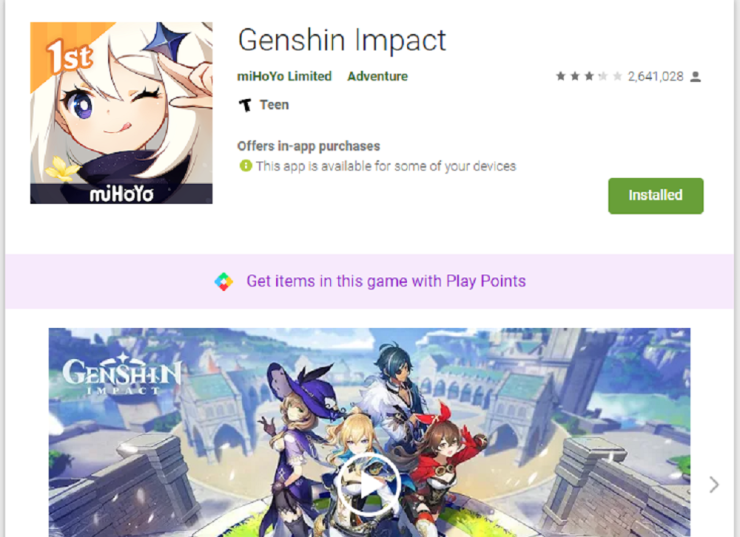Image resolution: width=740 pixels, height=537 pixels.
Task: Click the 2,641,028 ratings count
Action: (x=656, y=76)
